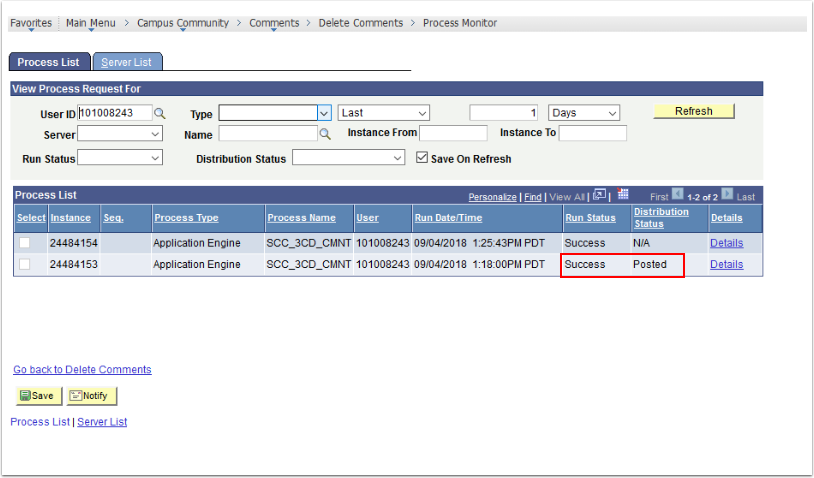The height and width of the screenshot is (478, 814).
Task: Open Details for instance 24484154
Action: [x=726, y=243]
